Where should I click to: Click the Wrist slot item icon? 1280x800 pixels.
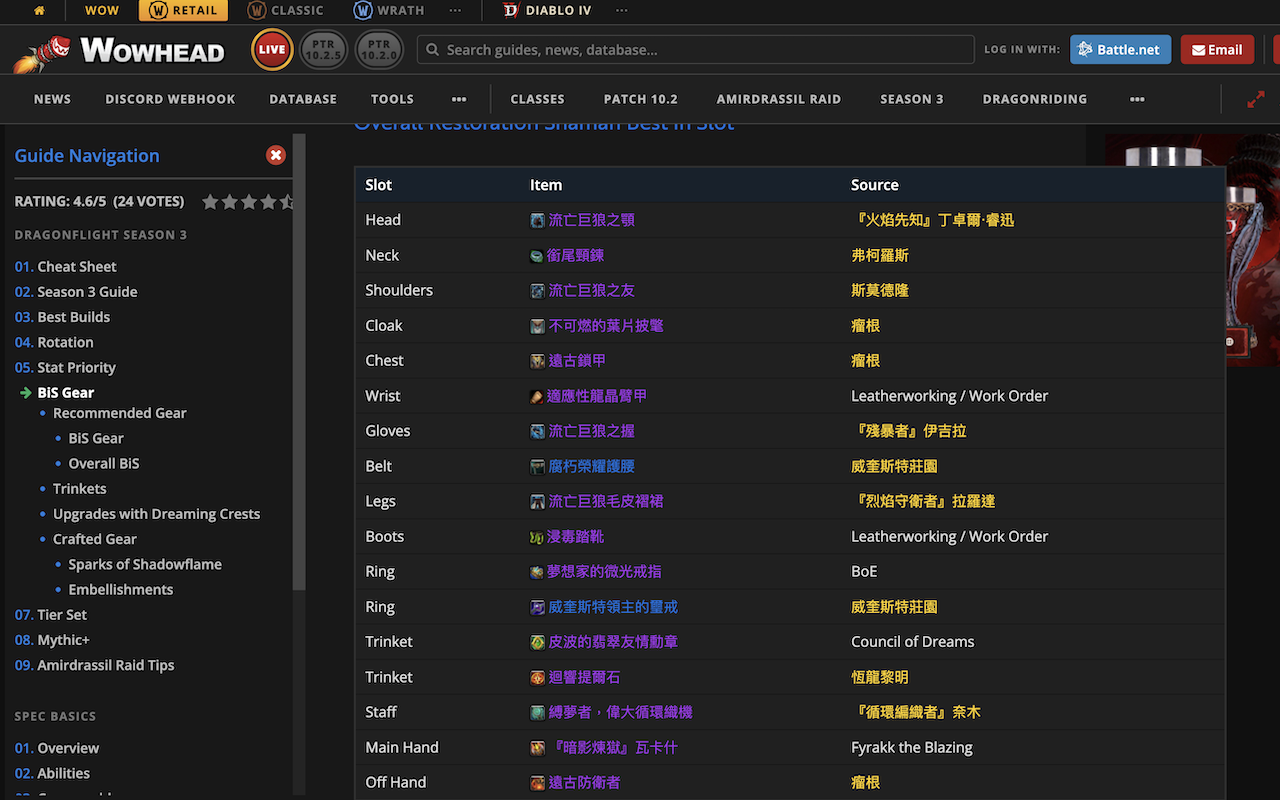click(537, 396)
